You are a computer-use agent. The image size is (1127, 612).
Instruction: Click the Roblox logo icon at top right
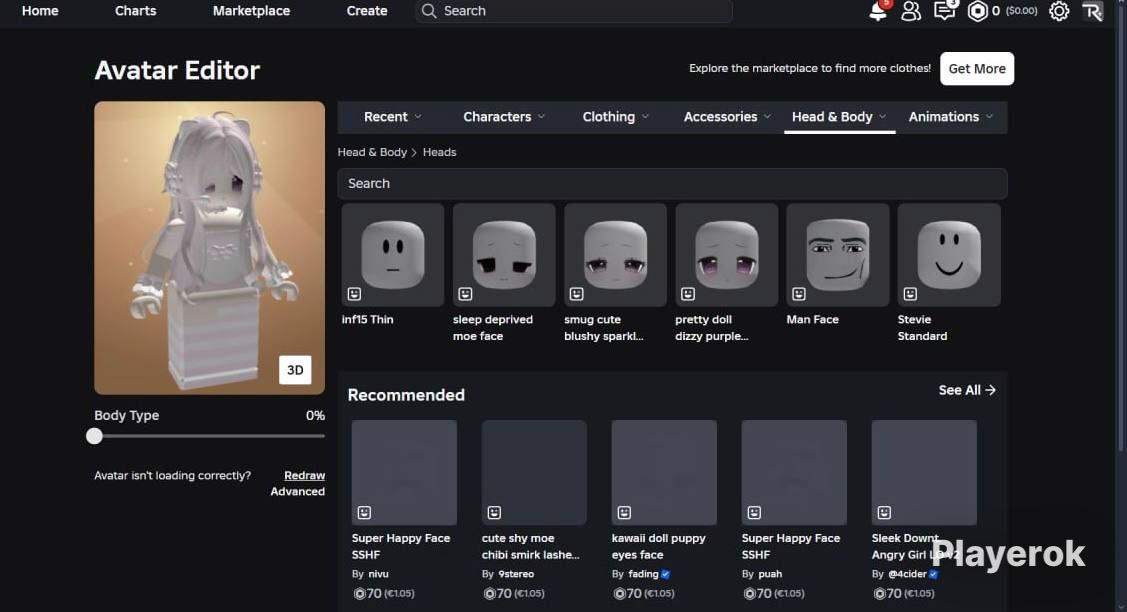(x=1092, y=11)
